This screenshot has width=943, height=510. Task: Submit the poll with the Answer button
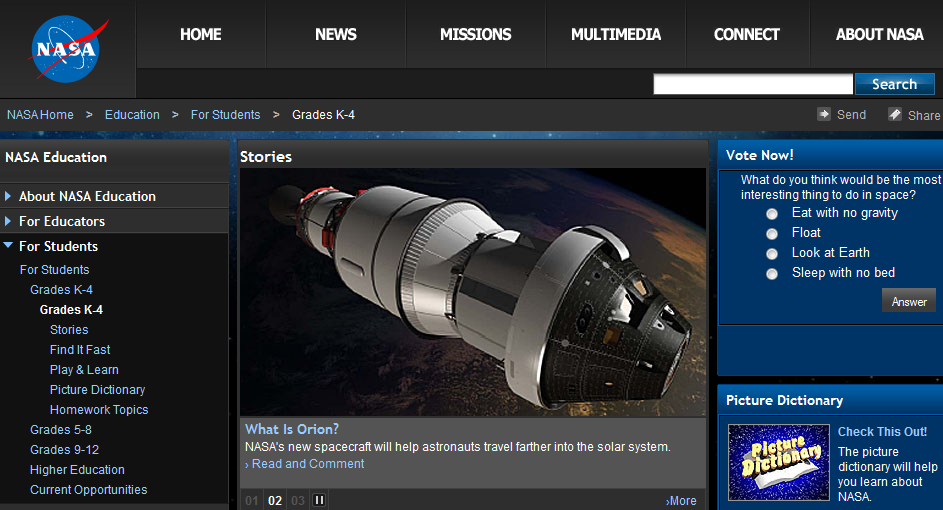909,301
